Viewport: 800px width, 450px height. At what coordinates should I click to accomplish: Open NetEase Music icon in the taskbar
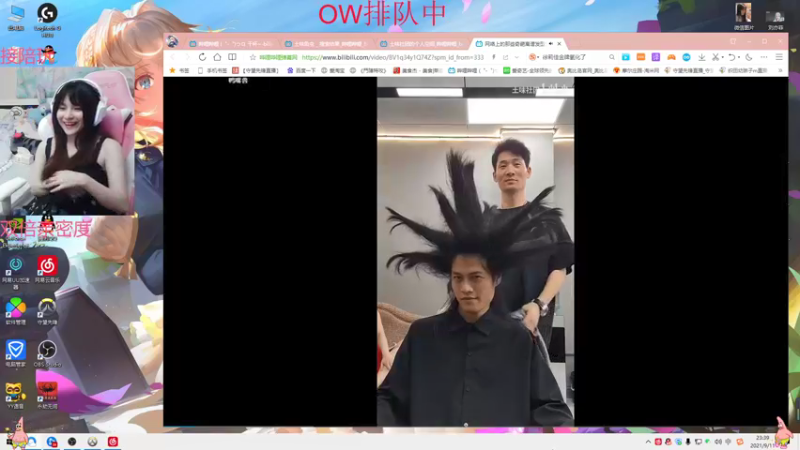pos(113,442)
